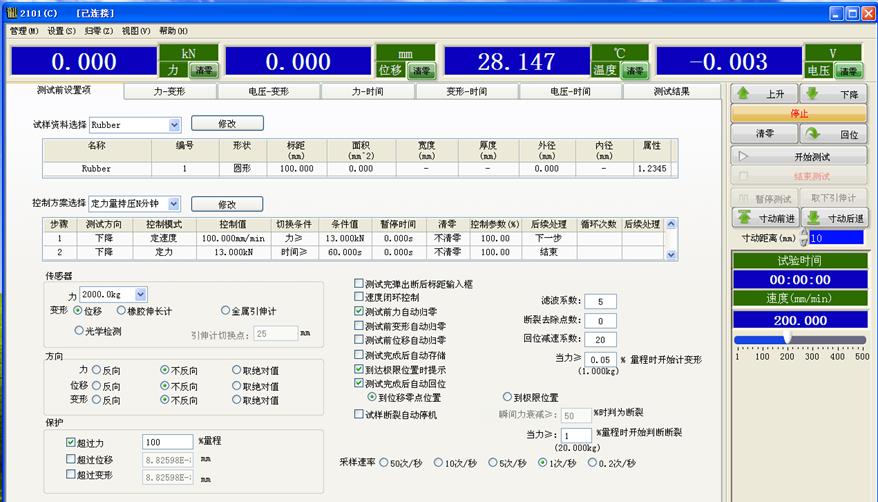The width and height of the screenshot is (878, 502).
Task: Start the test with the 开始测试 play button
Action: coord(799,157)
